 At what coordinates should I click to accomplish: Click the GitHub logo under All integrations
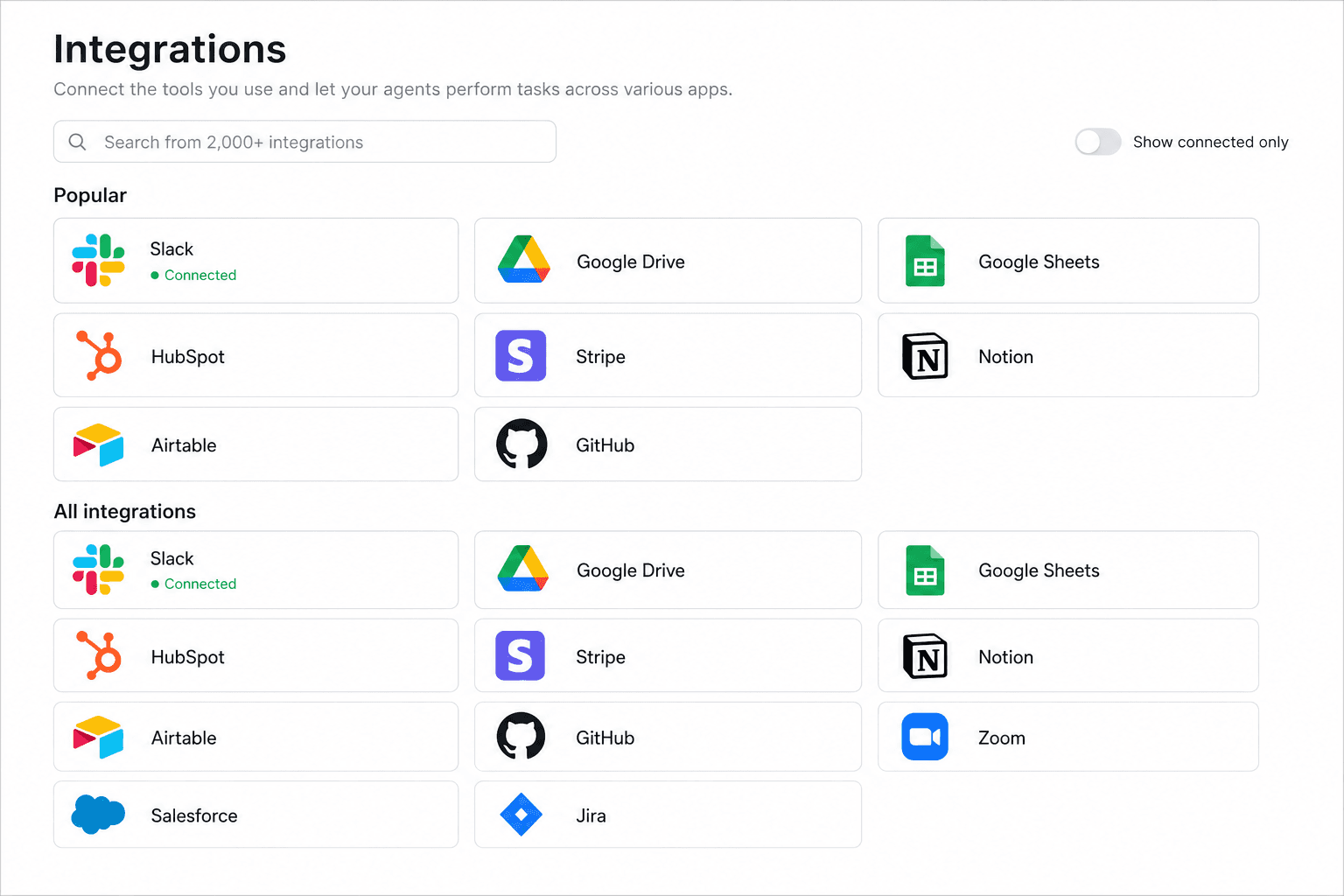521,736
